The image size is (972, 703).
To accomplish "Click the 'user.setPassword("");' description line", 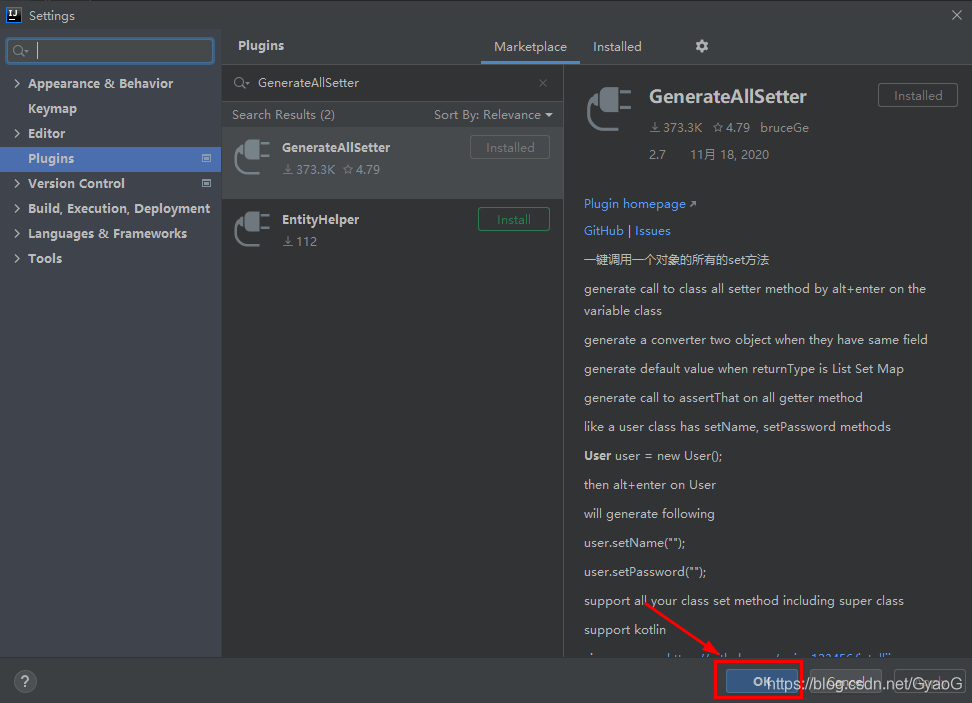I will tap(645, 572).
